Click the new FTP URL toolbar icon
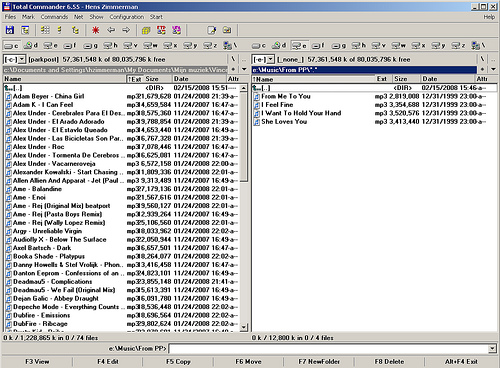 point(176,30)
